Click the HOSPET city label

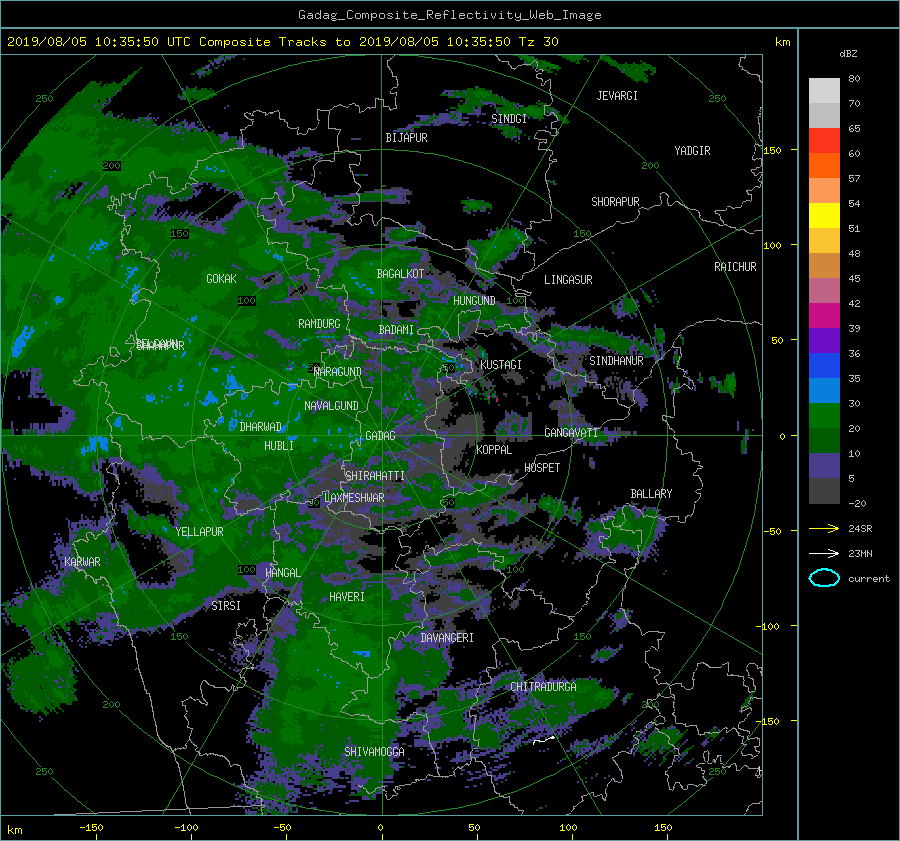click(x=542, y=468)
